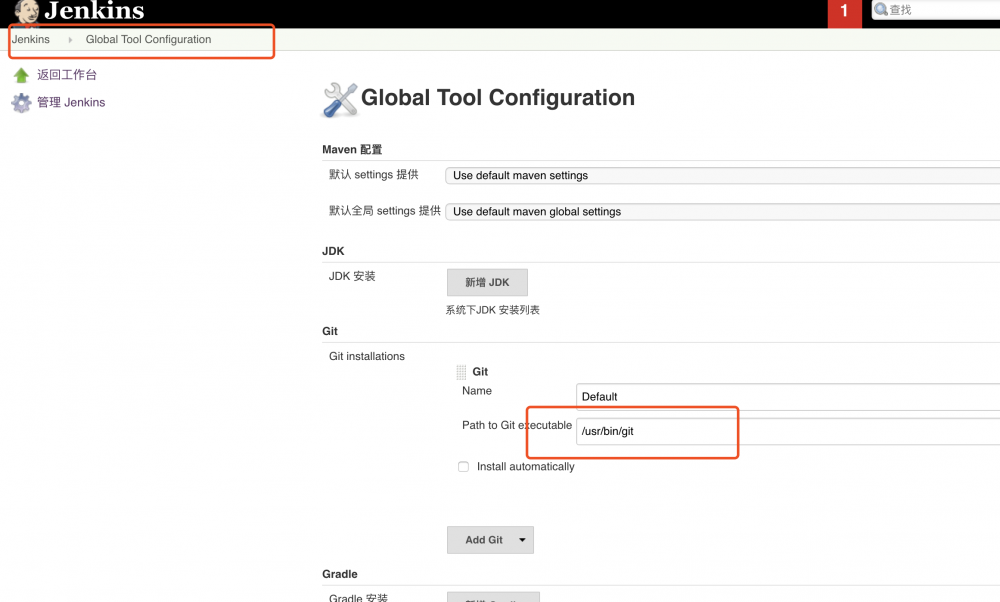
Task: Click the JDK 安装 label
Action: pyautogui.click(x=352, y=276)
